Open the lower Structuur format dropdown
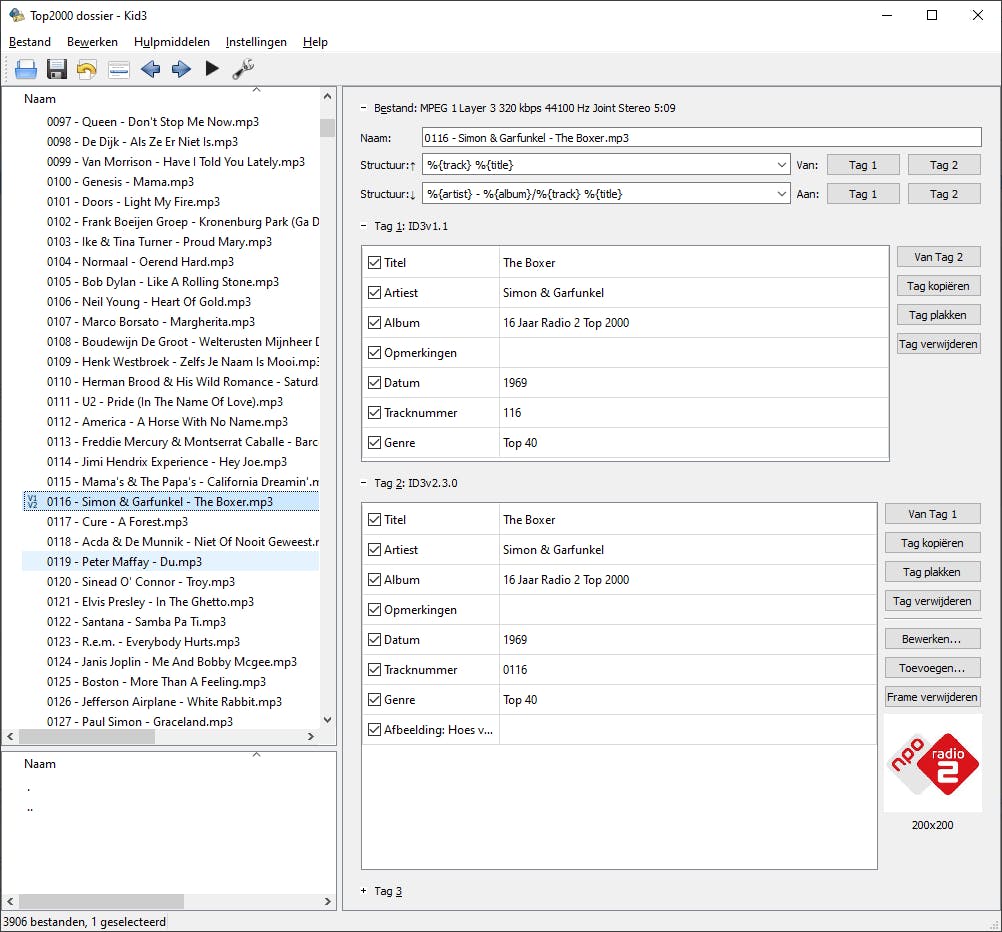 781,194
